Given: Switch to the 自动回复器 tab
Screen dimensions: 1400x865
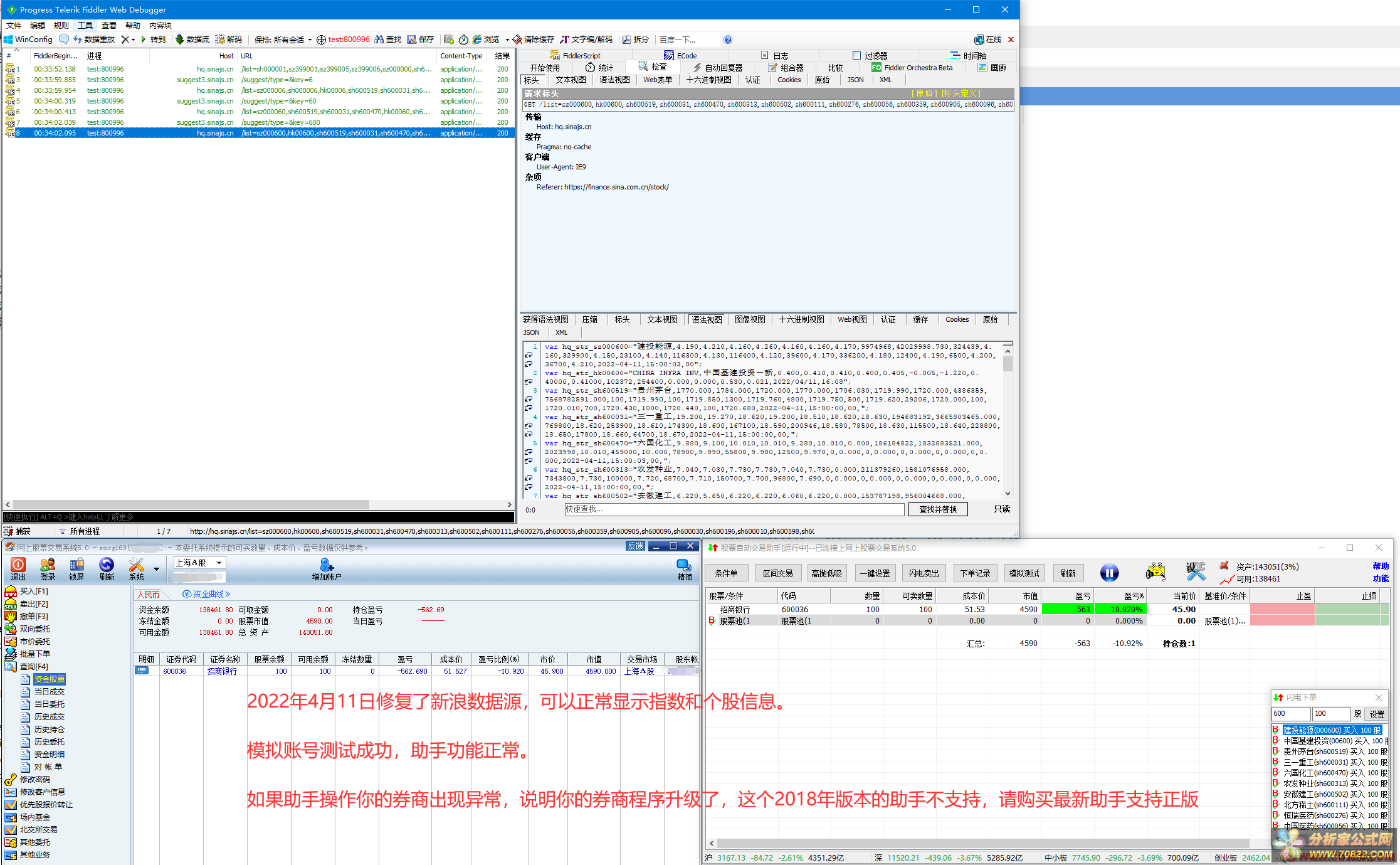Looking at the screenshot, I should coord(718,68).
